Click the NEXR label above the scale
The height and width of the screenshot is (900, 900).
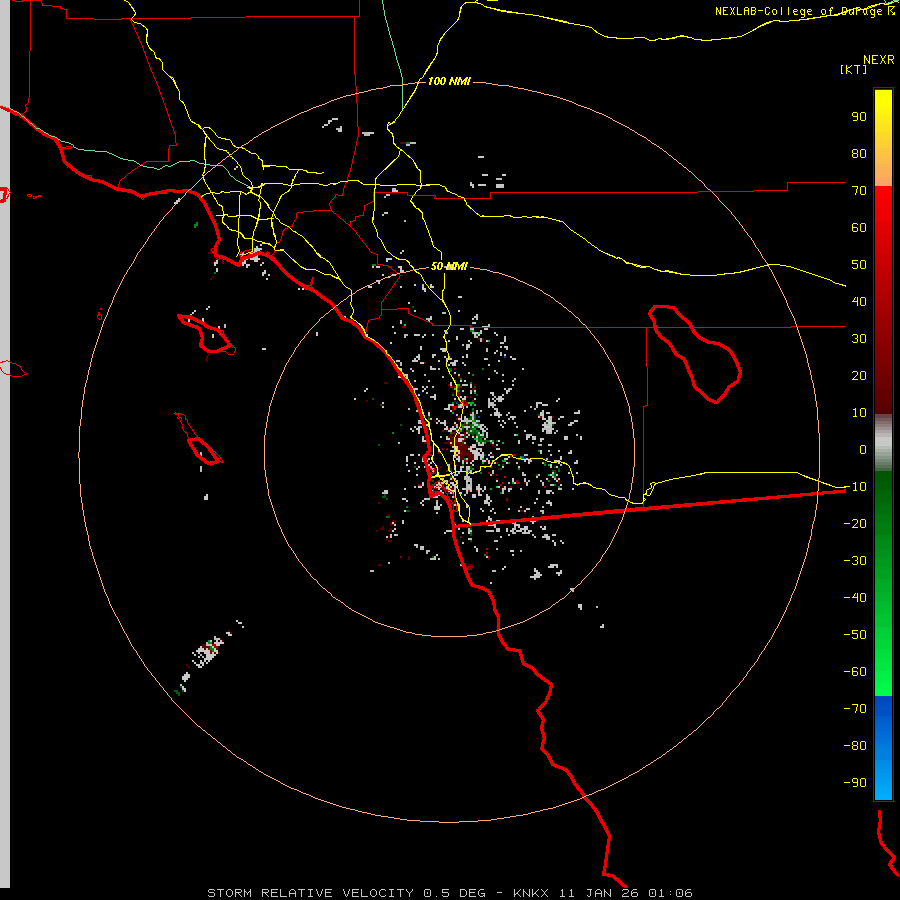(878, 59)
